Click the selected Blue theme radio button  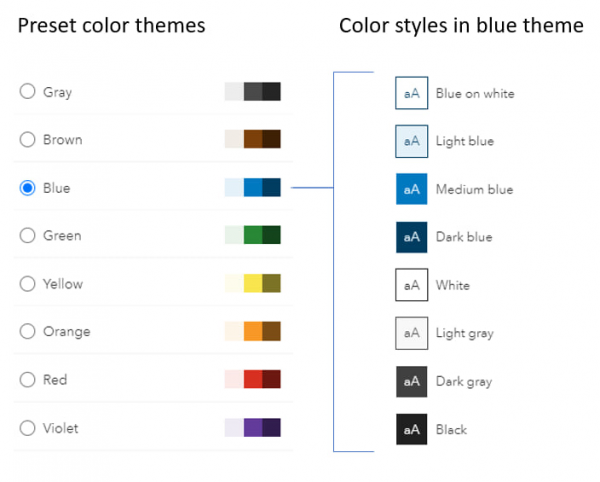[x=28, y=188]
